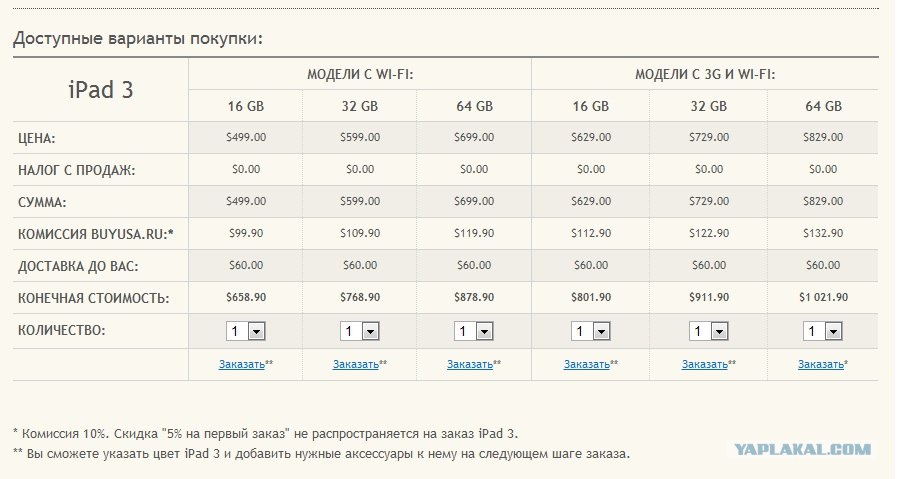Click the МОДЕЛИ С 3G И WI-FI header
The image size is (897, 479).
(x=705, y=74)
